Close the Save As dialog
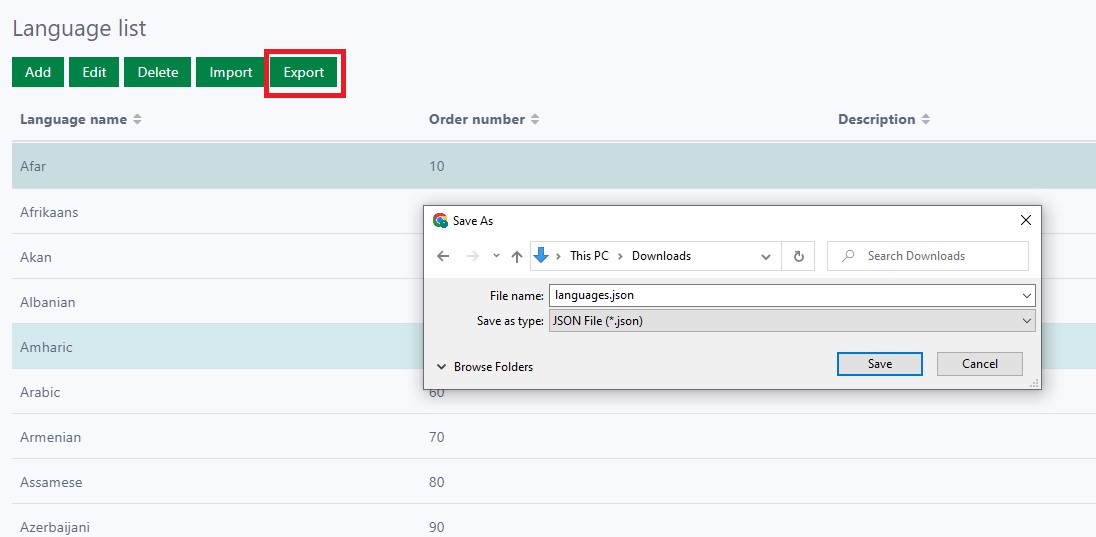Screen dimensions: 1096x537 (x=1025, y=220)
